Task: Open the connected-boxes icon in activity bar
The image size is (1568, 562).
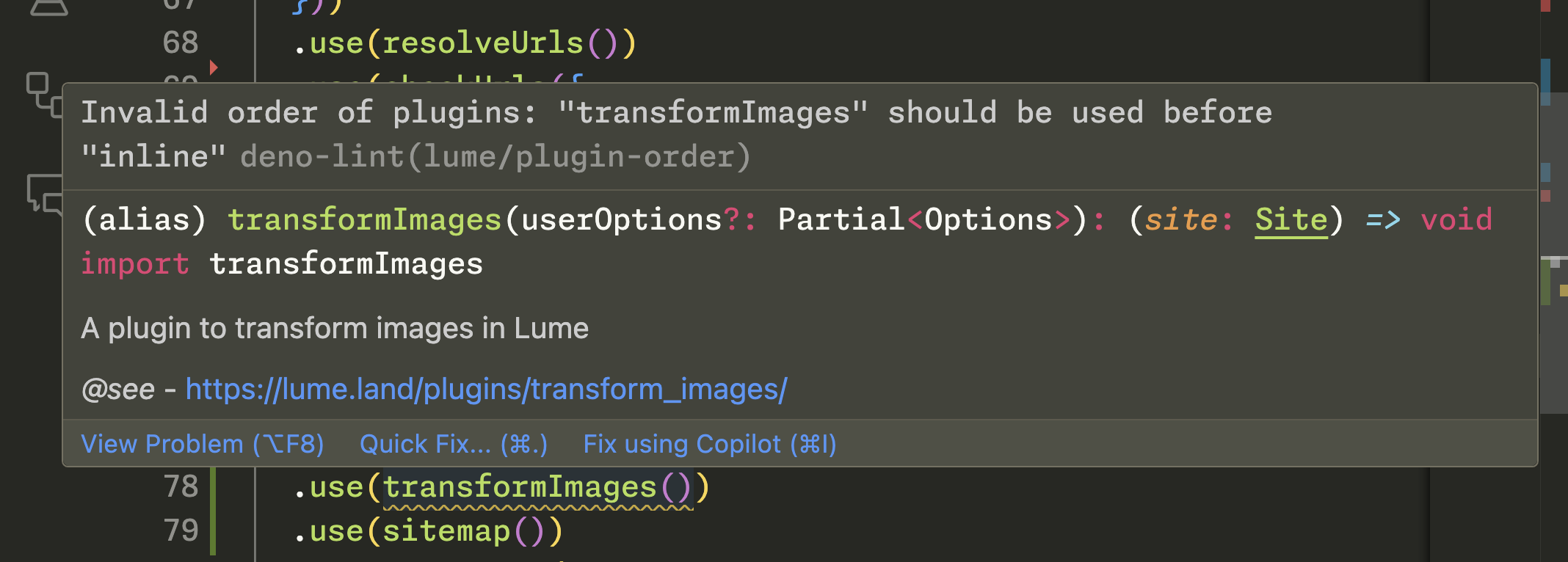Action: (44, 94)
